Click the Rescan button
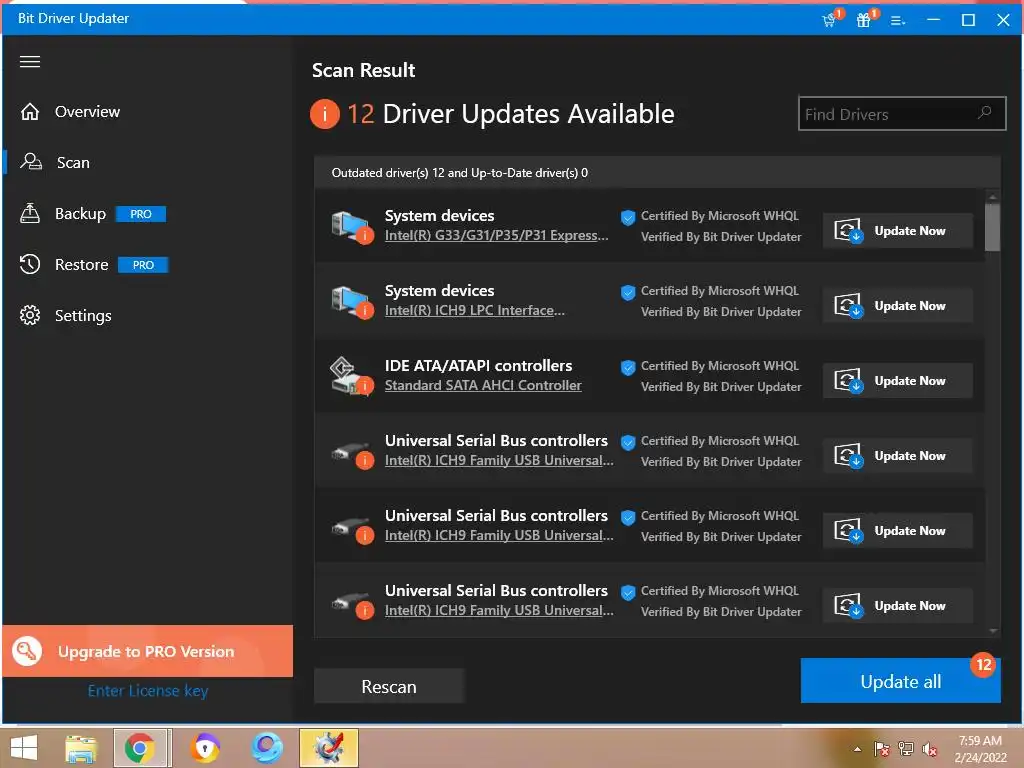Image resolution: width=1024 pixels, height=768 pixels. (x=389, y=686)
